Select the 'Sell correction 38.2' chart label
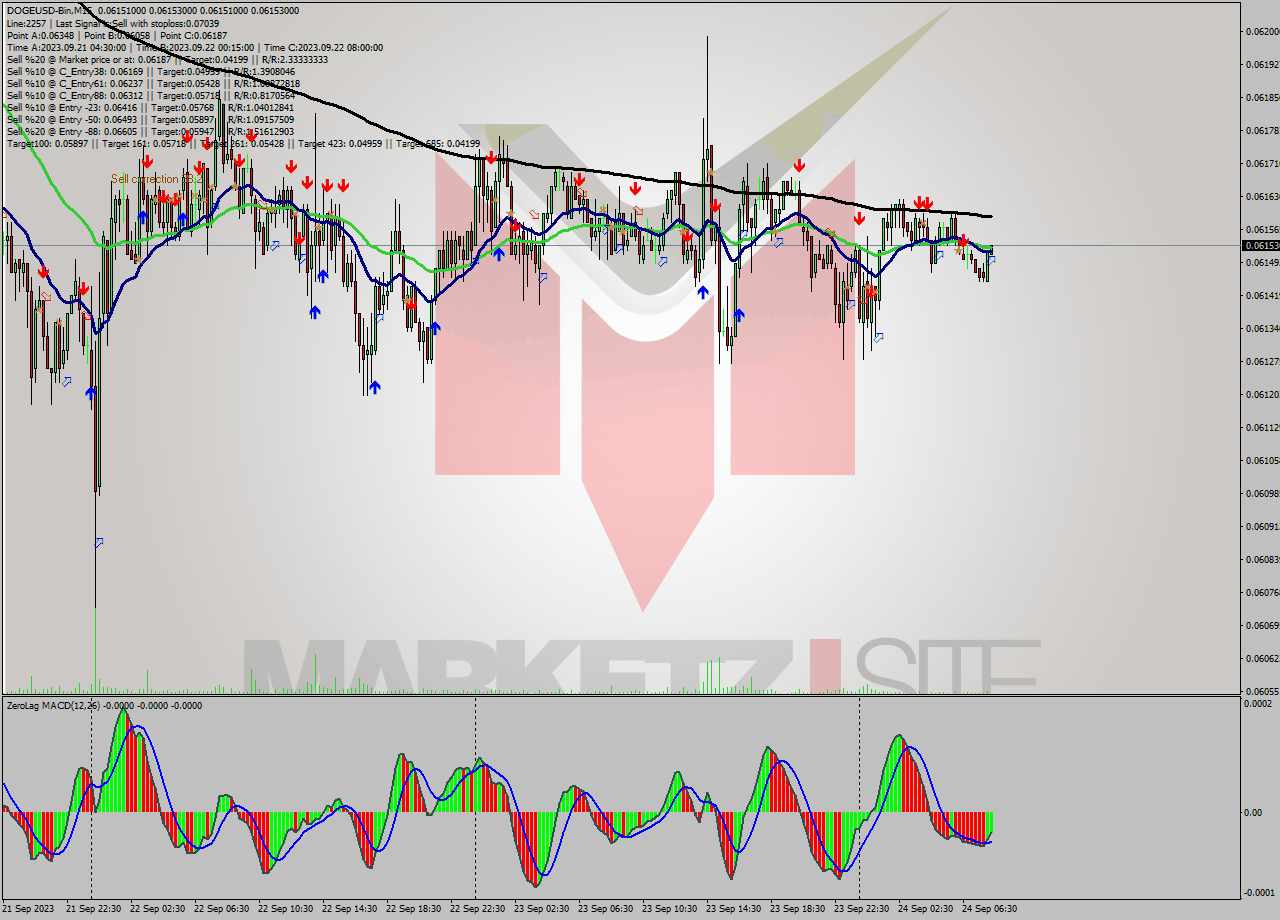Image resolution: width=1280 pixels, height=920 pixels. (x=156, y=179)
